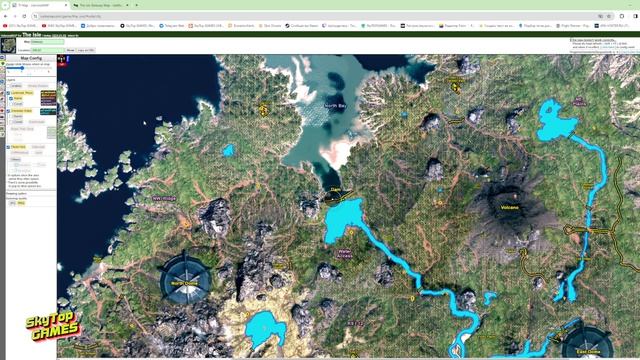Click the Volcano label on the map

(x=509, y=207)
